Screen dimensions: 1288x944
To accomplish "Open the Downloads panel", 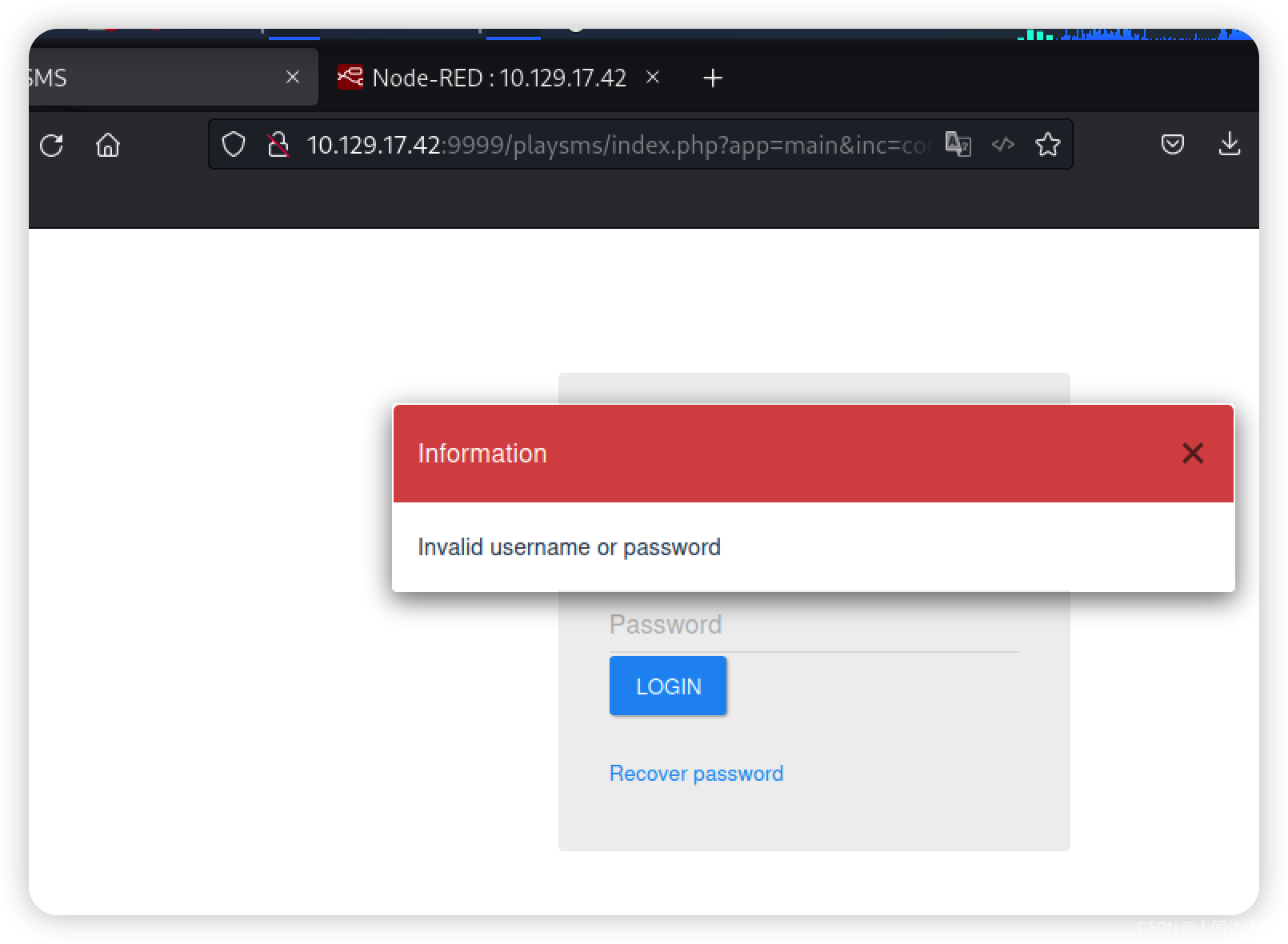I will (x=1230, y=145).
